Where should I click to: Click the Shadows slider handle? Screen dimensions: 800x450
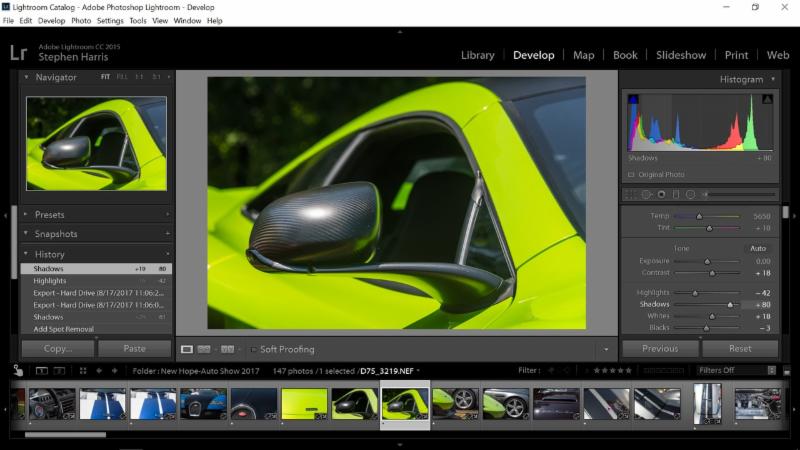(x=730, y=305)
